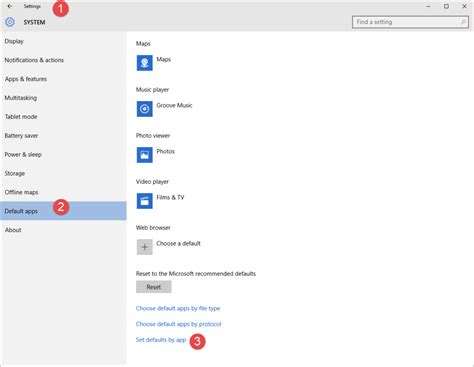Go back with the arrow icon
The image size is (474, 367).
(x=10, y=6)
